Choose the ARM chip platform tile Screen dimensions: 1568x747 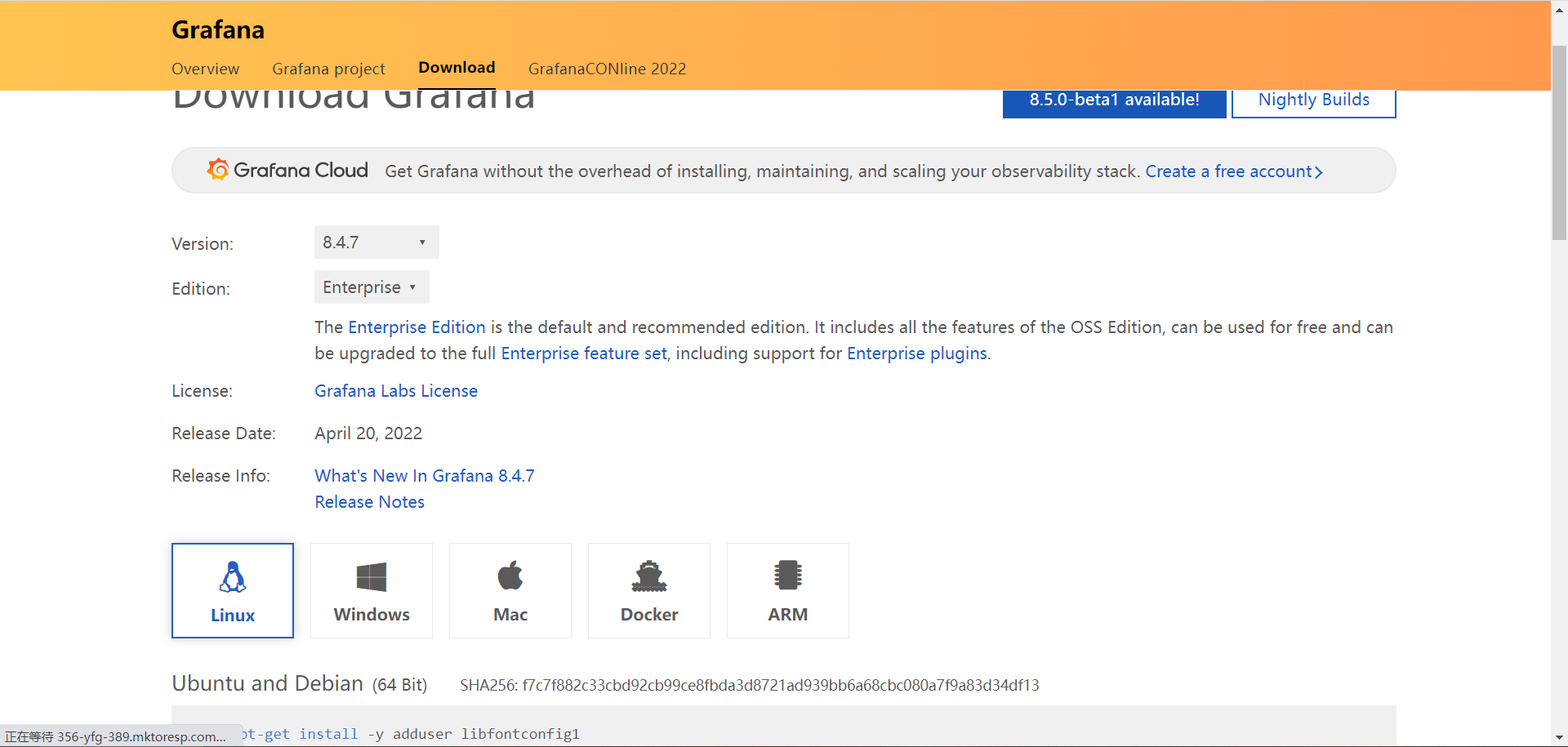tap(788, 590)
